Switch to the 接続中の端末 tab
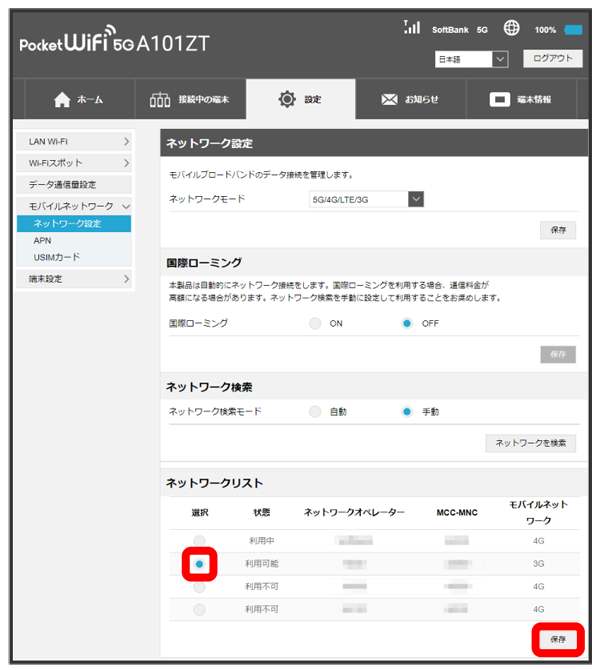 point(188,99)
